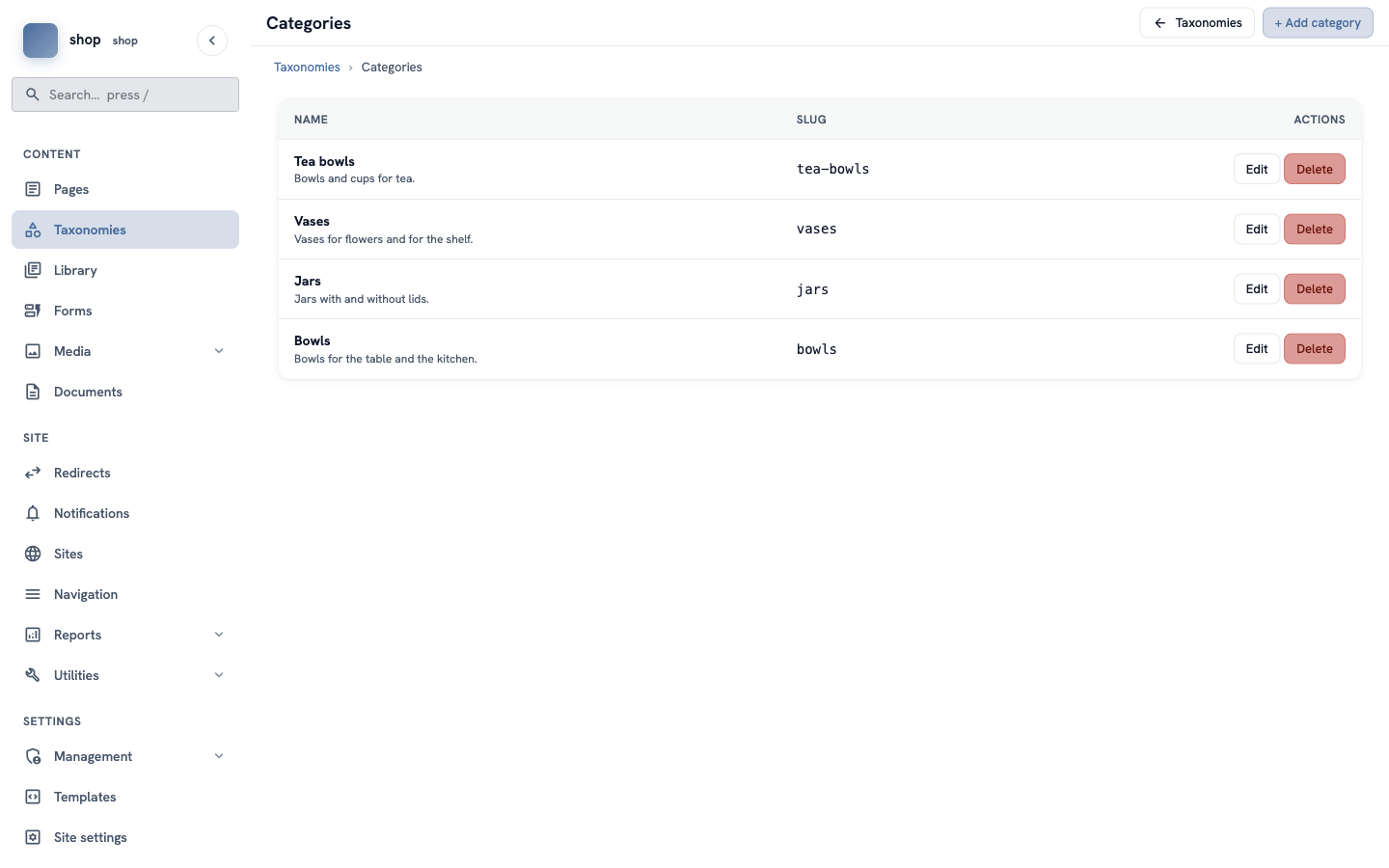Follow the Taxonomies breadcrumb link
This screenshot has width=1389, height=868.
[x=307, y=67]
